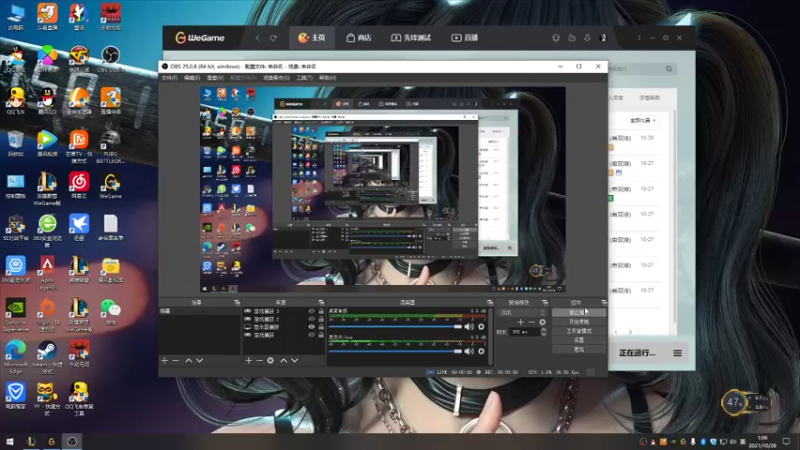Click the 设置 settings button in OBS controls
800x450 pixels.
[579, 340]
